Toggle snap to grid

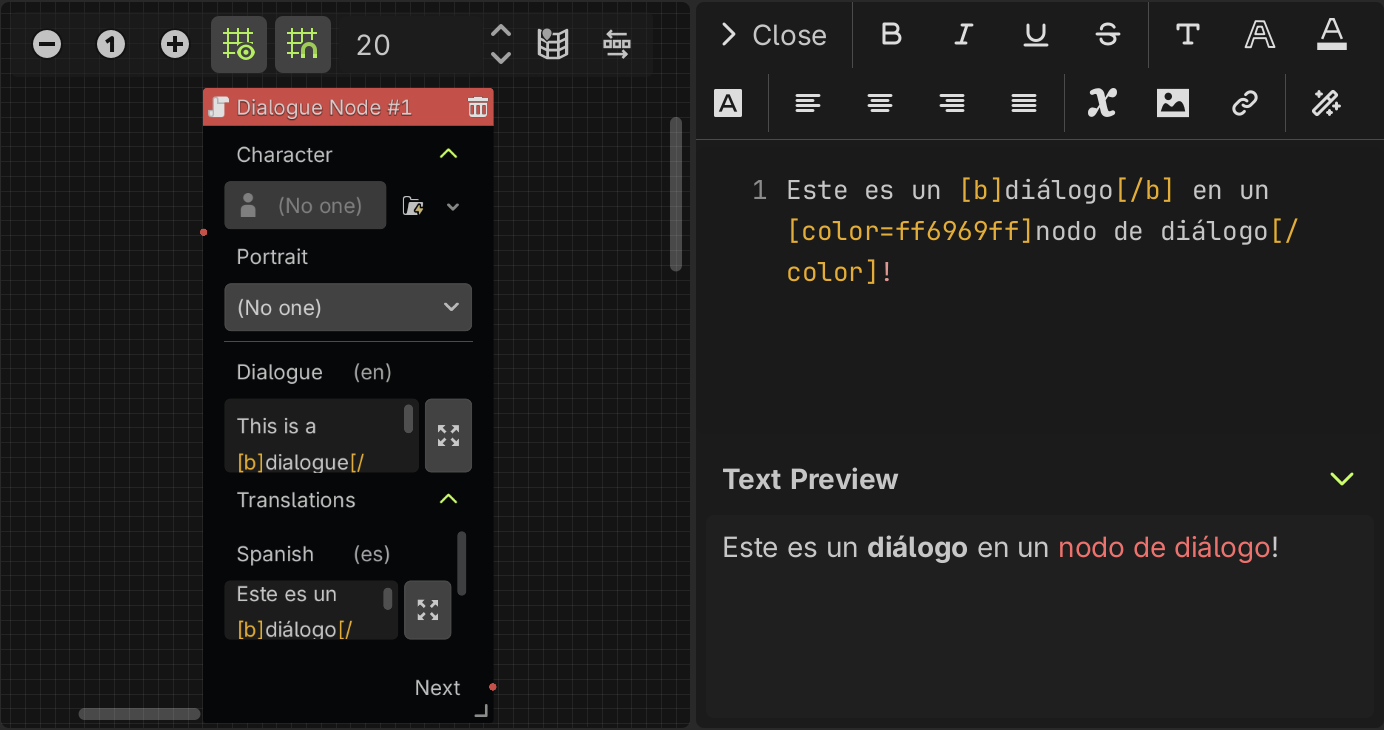click(x=303, y=44)
